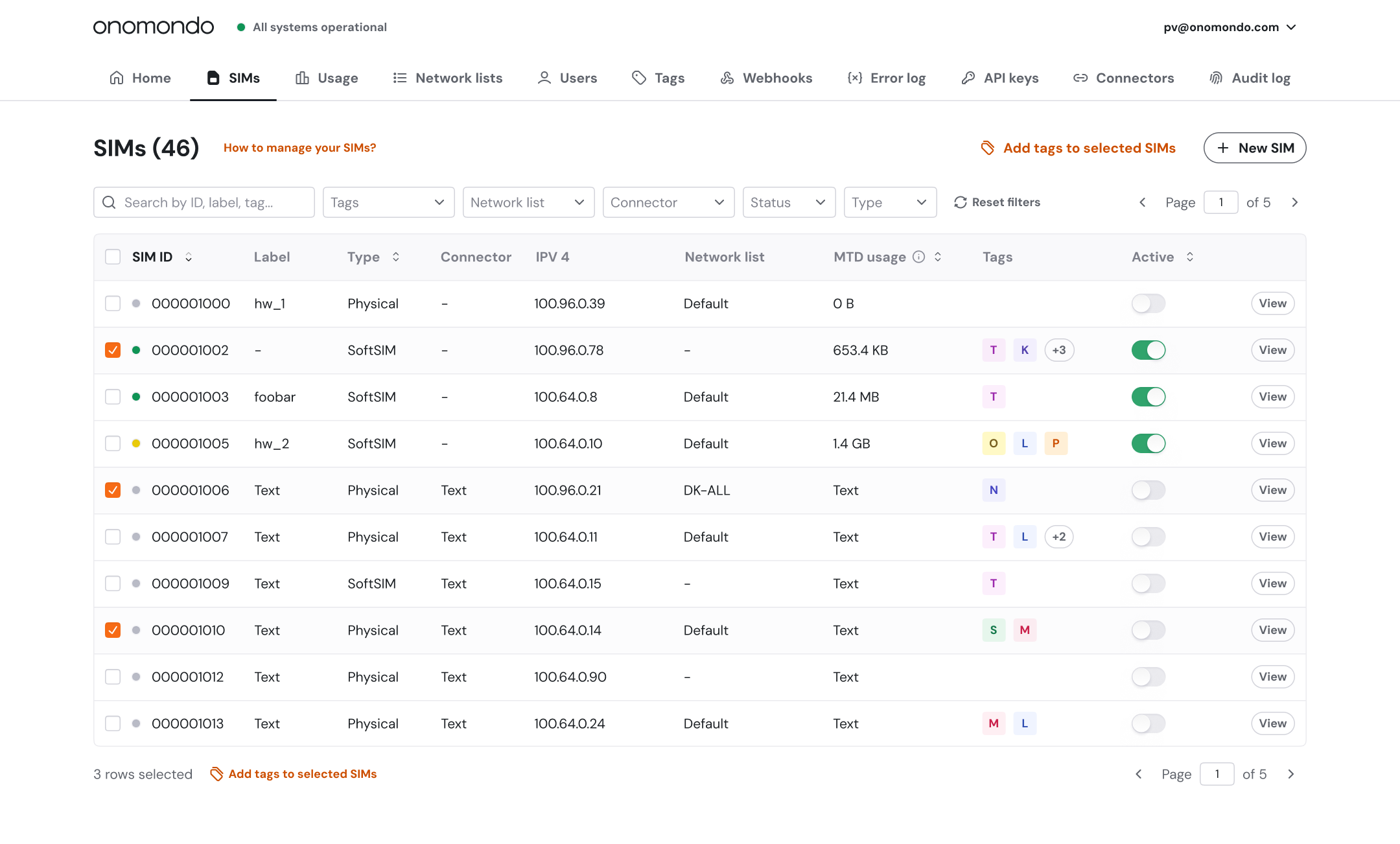Click the MTD usage info icon
The image size is (1400, 844).
click(x=918, y=257)
